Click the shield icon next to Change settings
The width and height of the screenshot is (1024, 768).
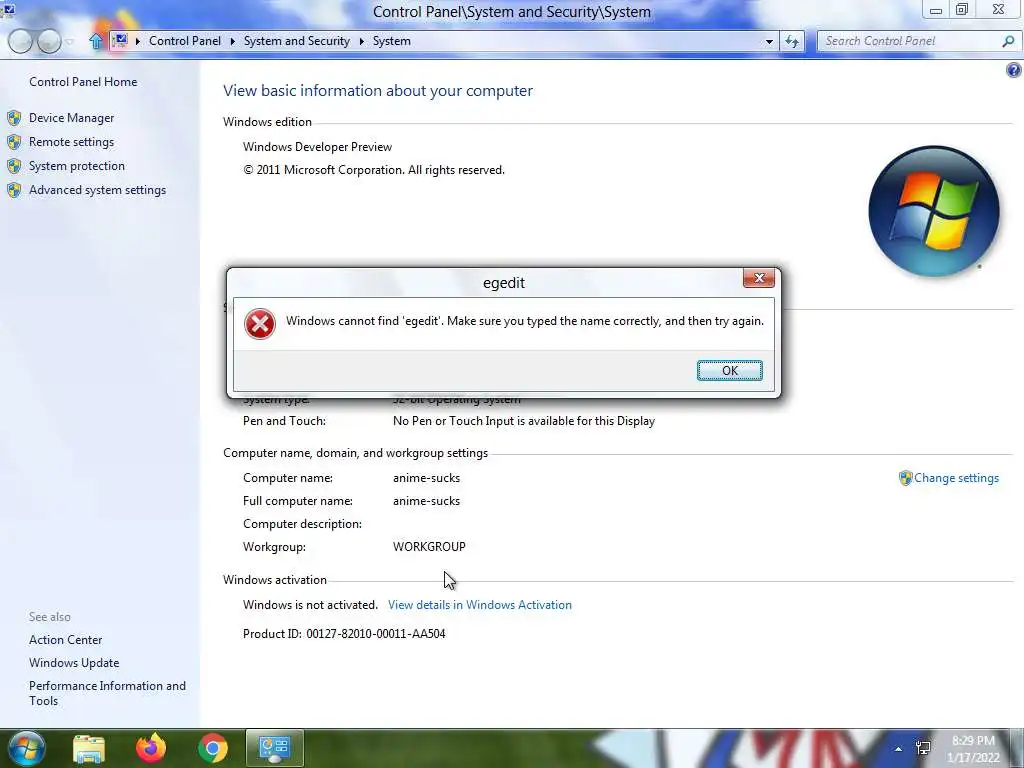tap(905, 478)
